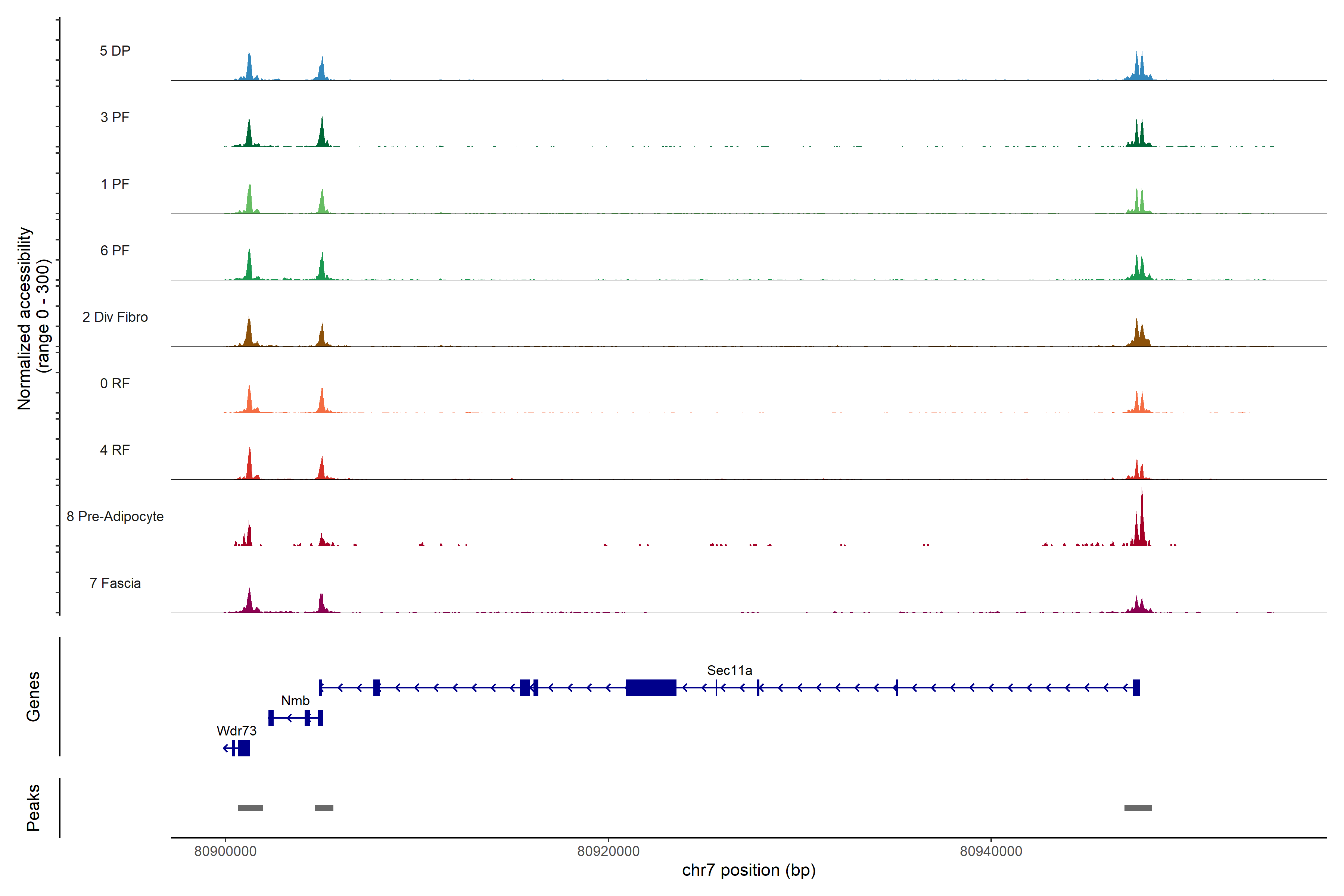This screenshot has height=896, width=1344.
Task: Click the rightmost gray peak bar
Action: tap(1138, 808)
